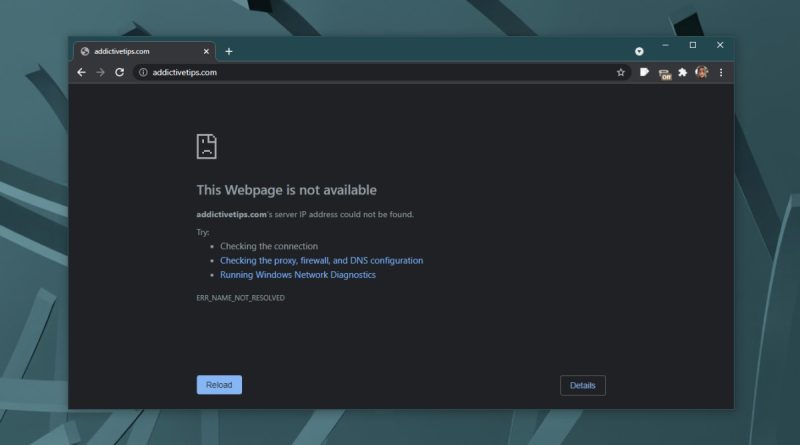This screenshot has width=800, height=445.
Task: Minimize the Chrome window
Action: coord(665,45)
